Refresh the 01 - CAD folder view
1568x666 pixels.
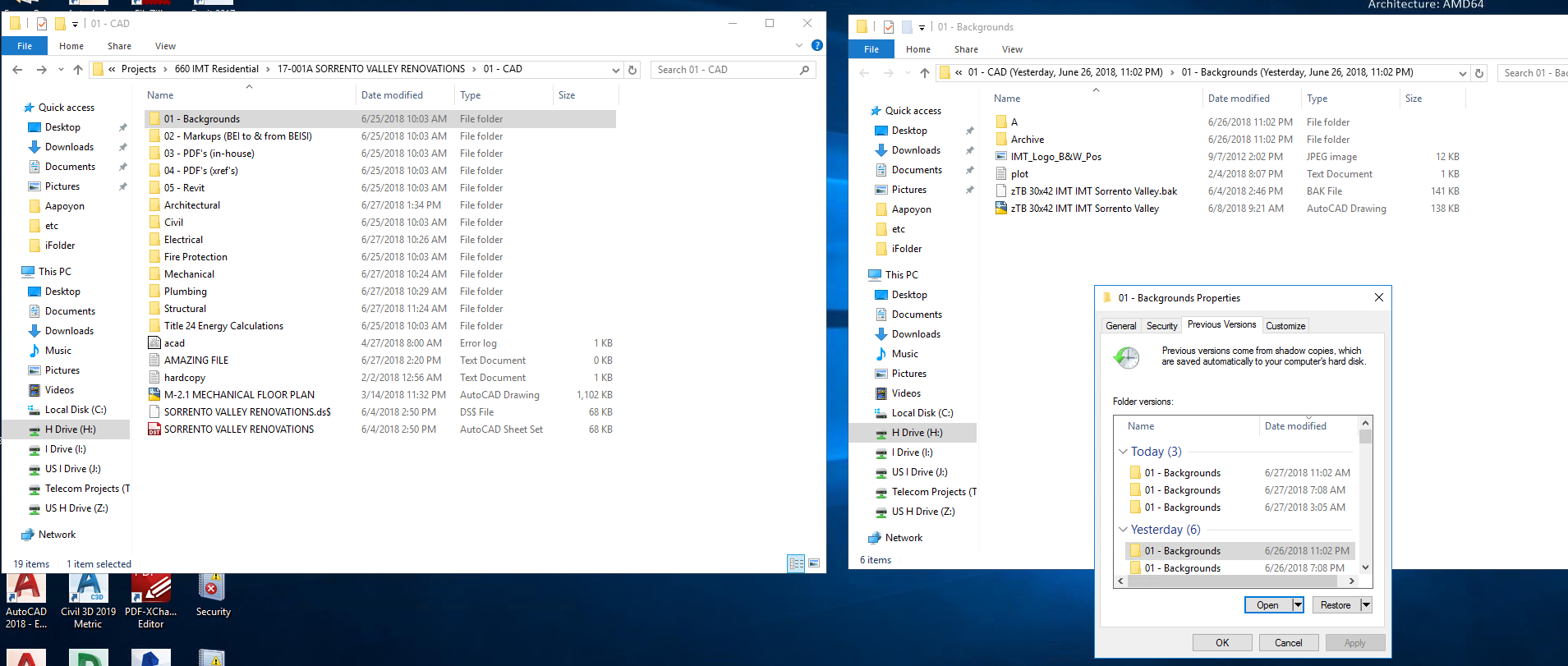pos(632,70)
